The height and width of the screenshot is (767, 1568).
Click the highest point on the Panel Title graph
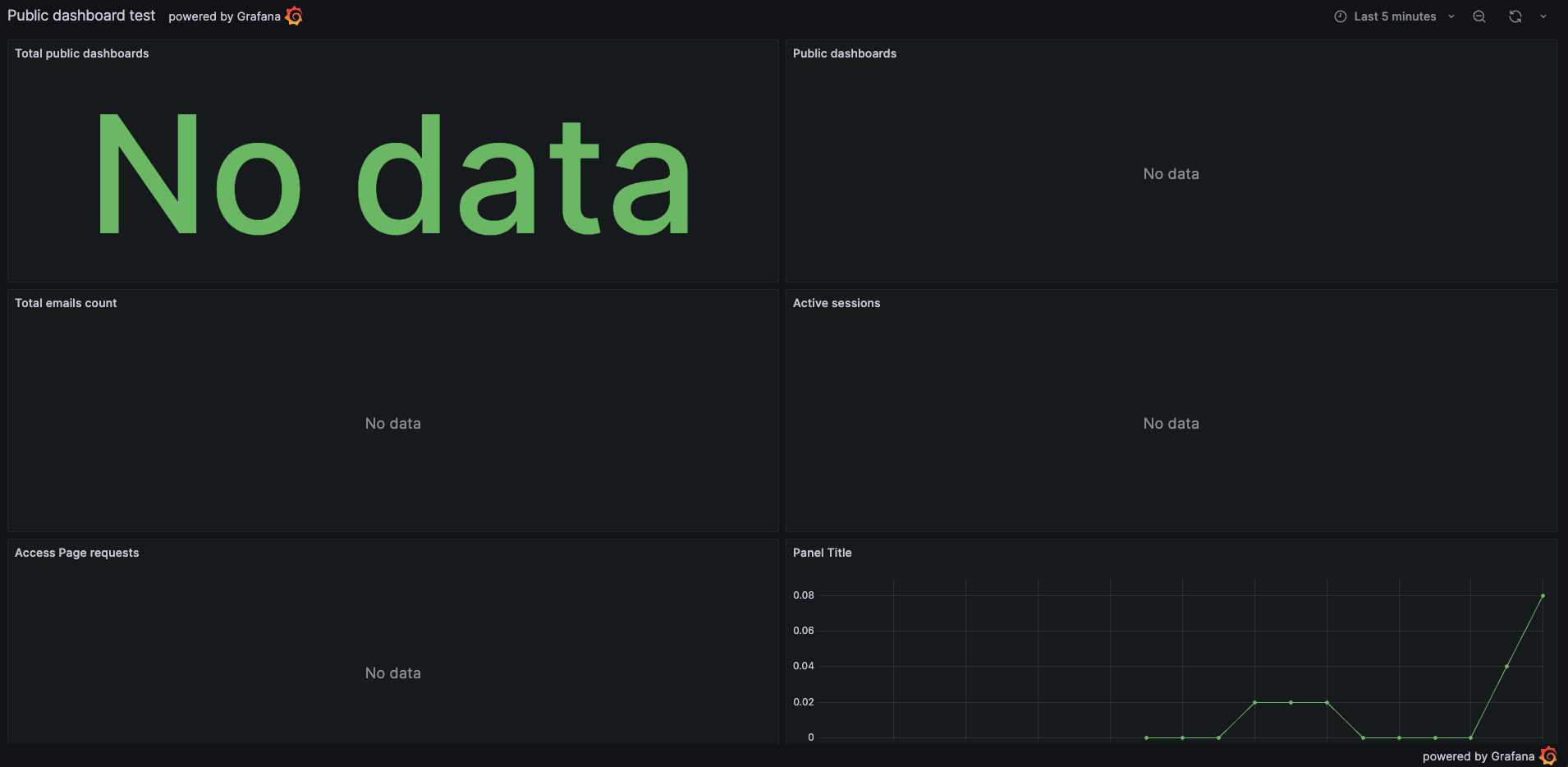point(1543,596)
